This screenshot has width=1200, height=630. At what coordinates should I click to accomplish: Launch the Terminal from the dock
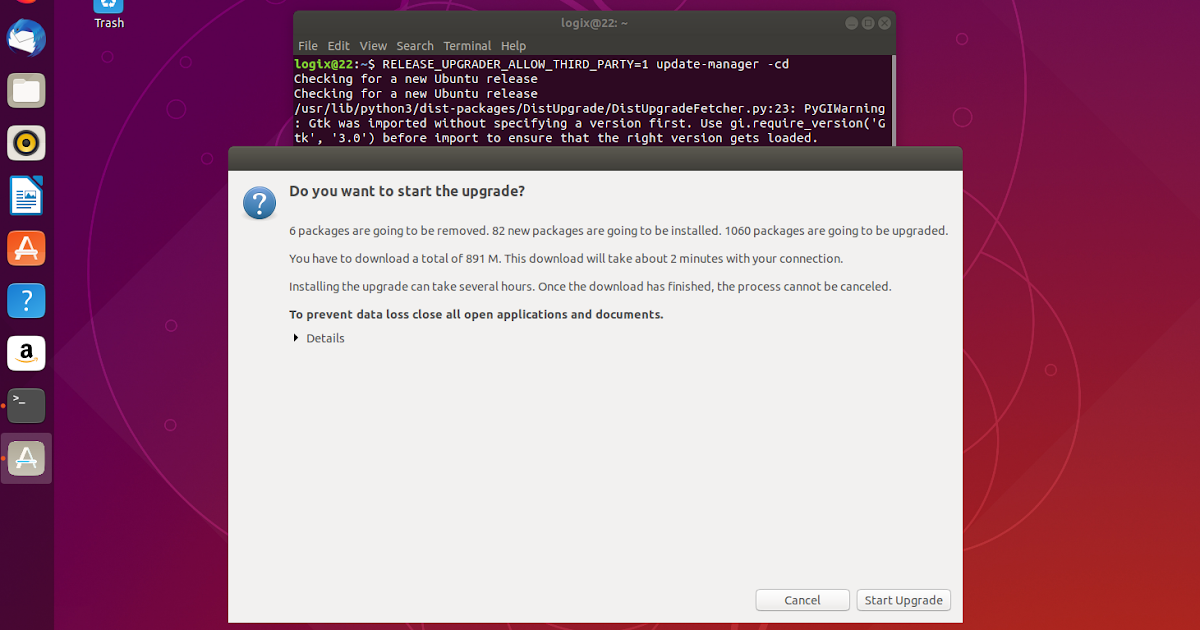point(25,405)
